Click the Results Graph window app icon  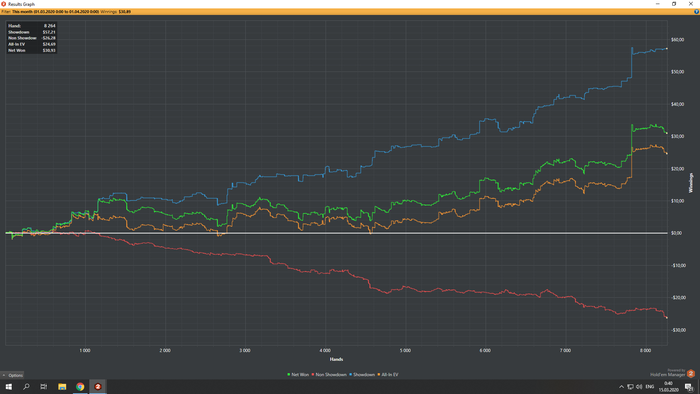[x=4, y=4]
